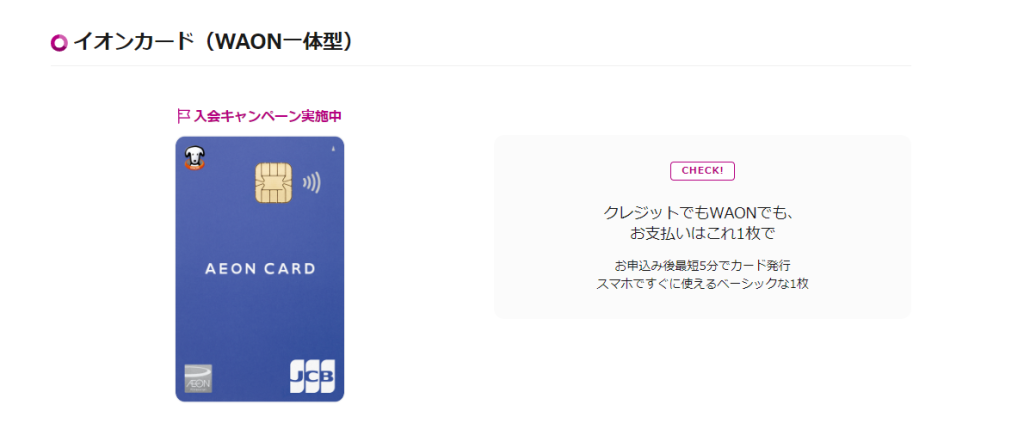The height and width of the screenshot is (423, 1024).
Task: Click the divider line under the heading
Action: 481,66
